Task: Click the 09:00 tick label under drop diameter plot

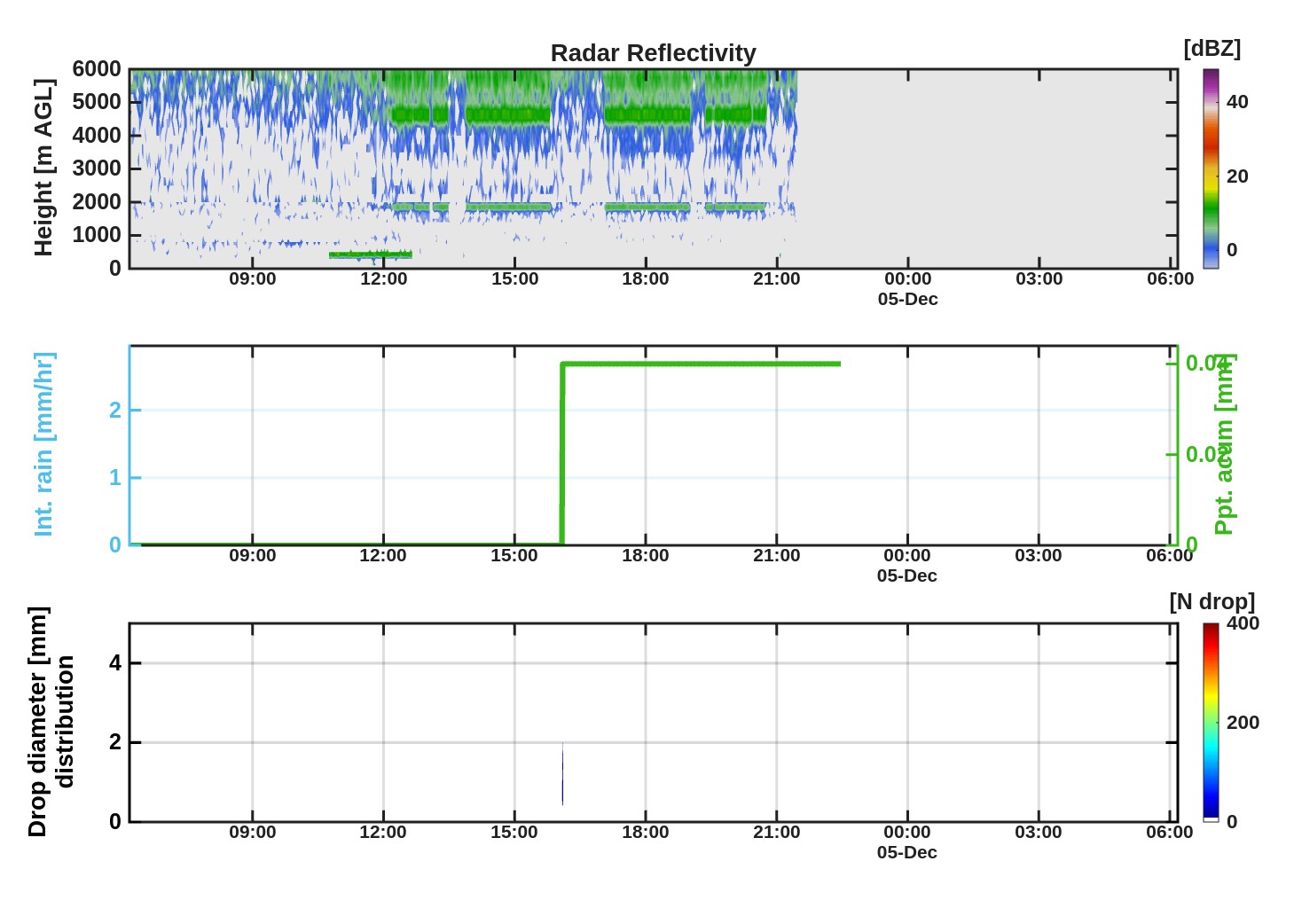Action: coord(252,833)
